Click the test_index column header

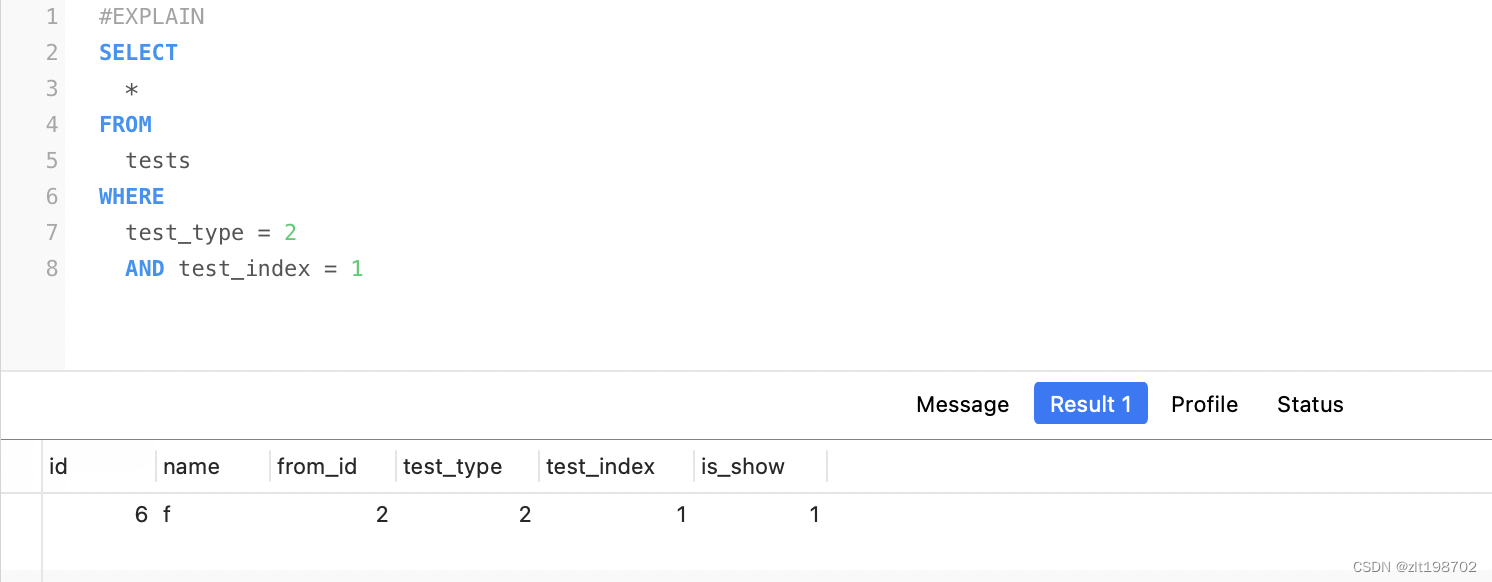600,466
